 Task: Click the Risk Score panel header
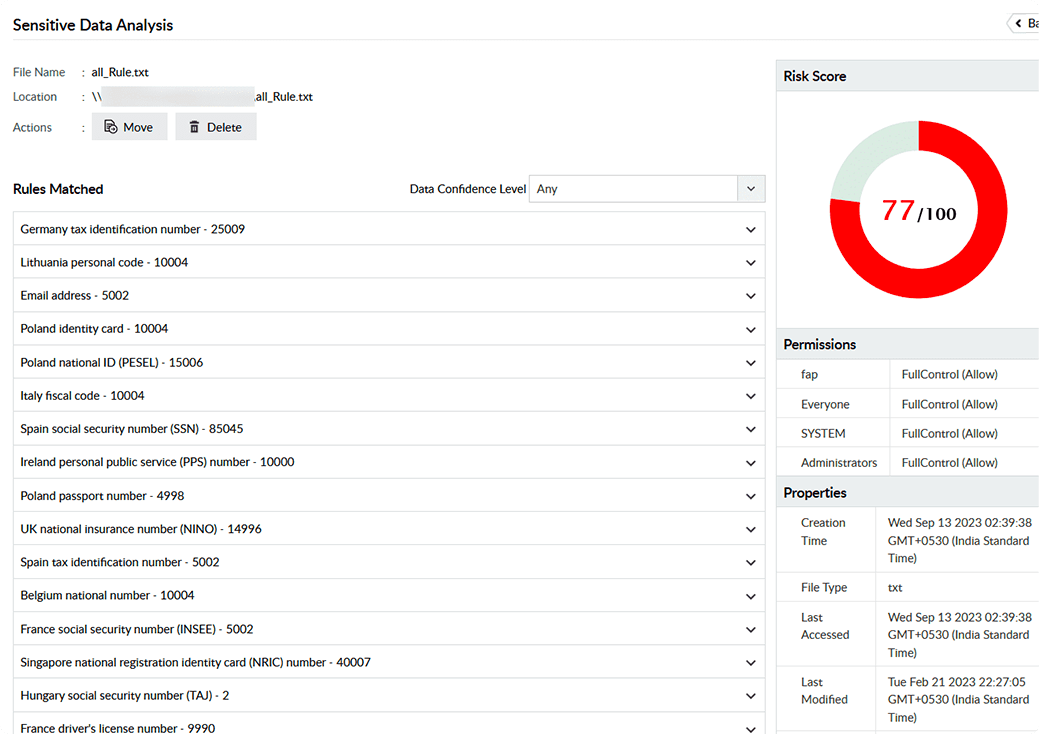click(908, 76)
